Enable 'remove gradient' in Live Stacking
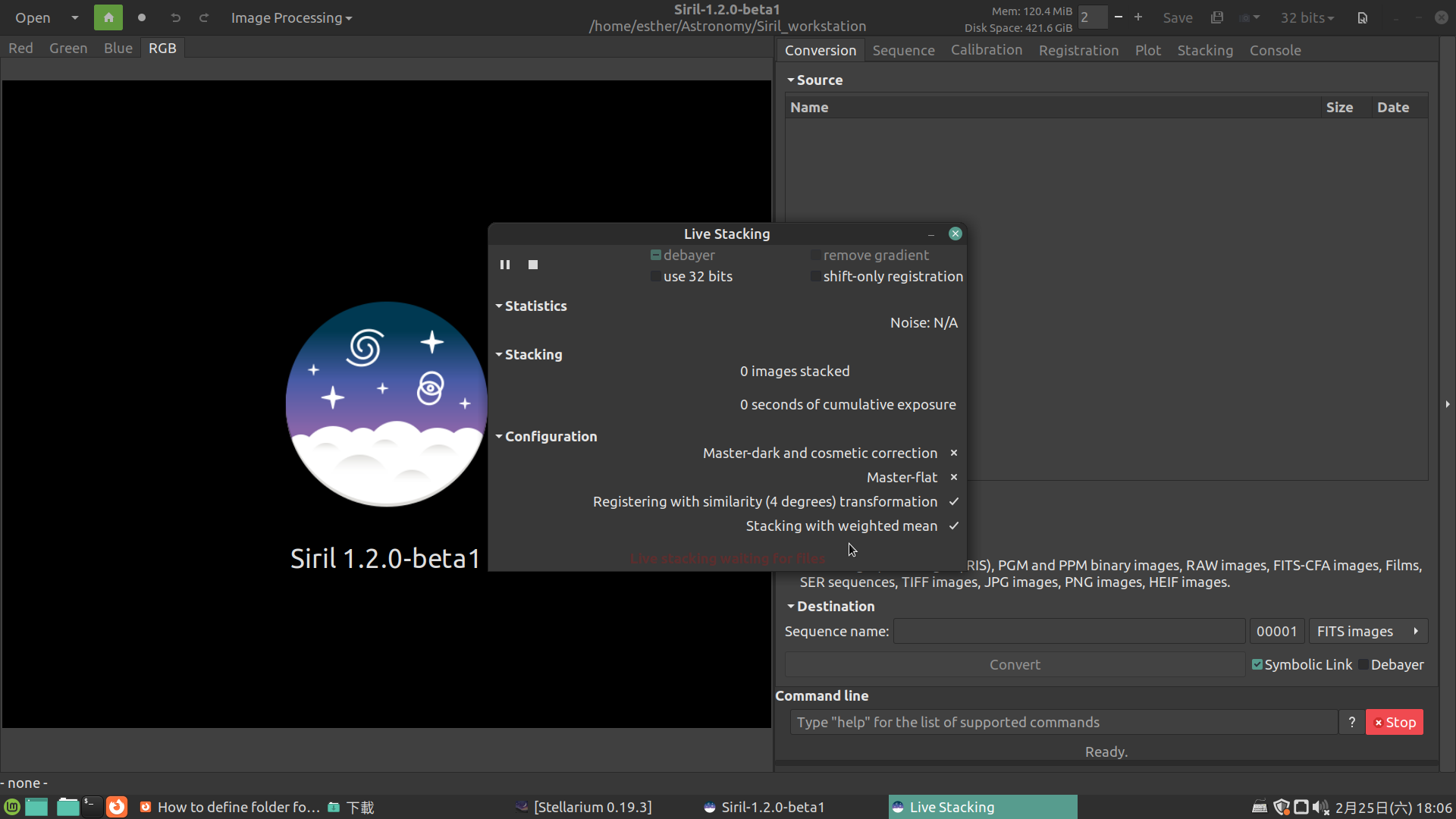 coord(814,255)
